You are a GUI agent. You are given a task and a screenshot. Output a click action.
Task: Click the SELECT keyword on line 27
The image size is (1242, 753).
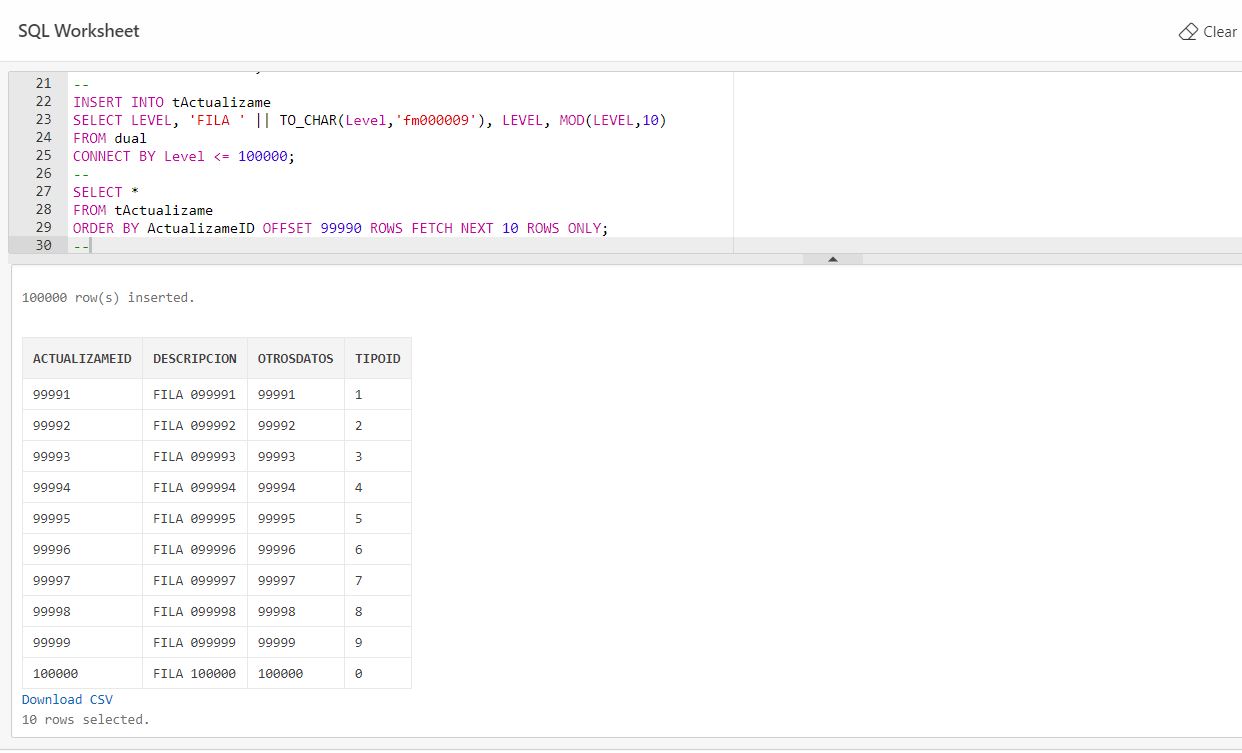(x=96, y=192)
